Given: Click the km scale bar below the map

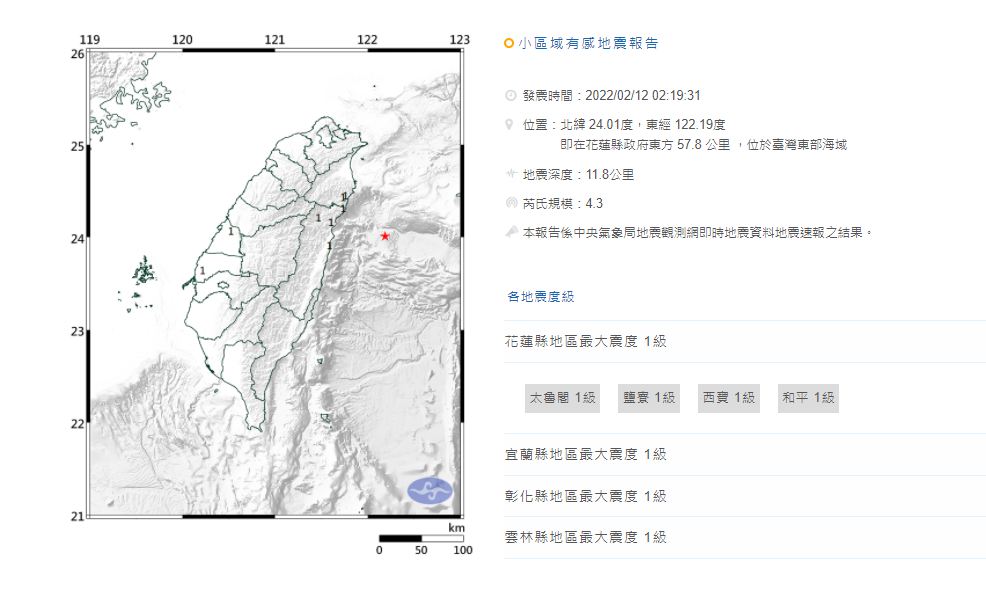Looking at the screenshot, I should [420, 538].
